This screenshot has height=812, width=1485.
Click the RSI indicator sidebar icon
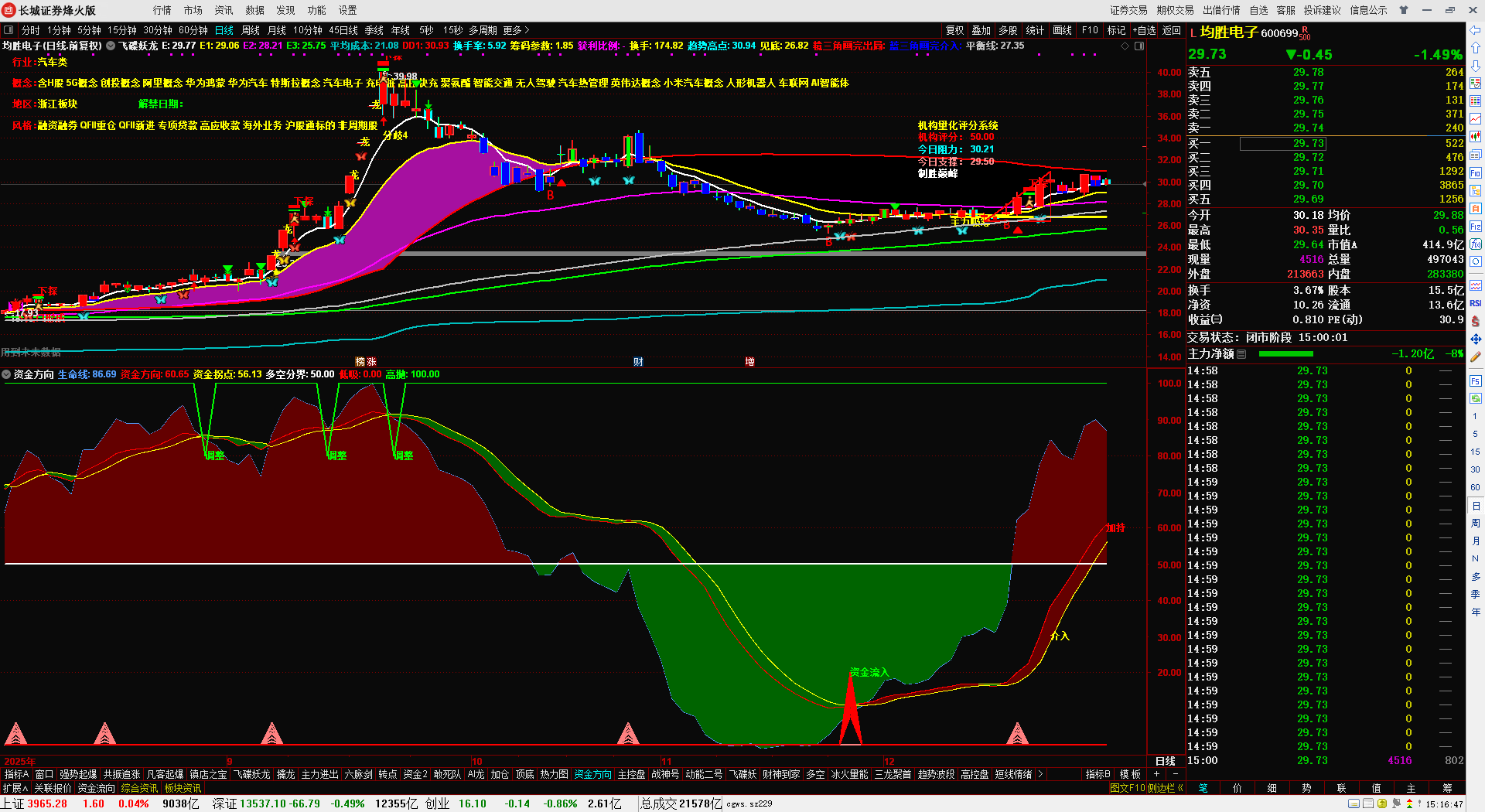click(x=1476, y=303)
